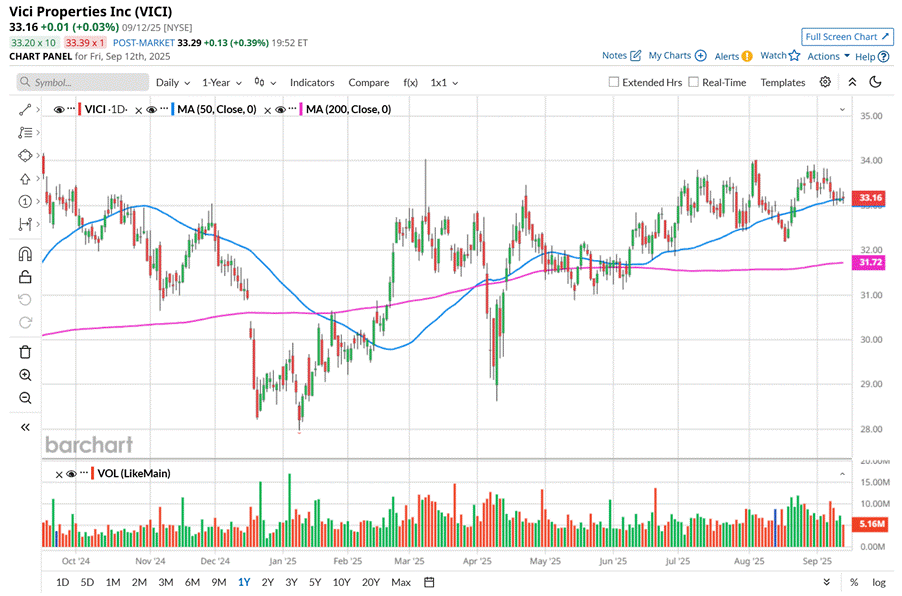Collapse the chart toolbar with double chevron
Screen dimensions: 902x596
[853, 82]
